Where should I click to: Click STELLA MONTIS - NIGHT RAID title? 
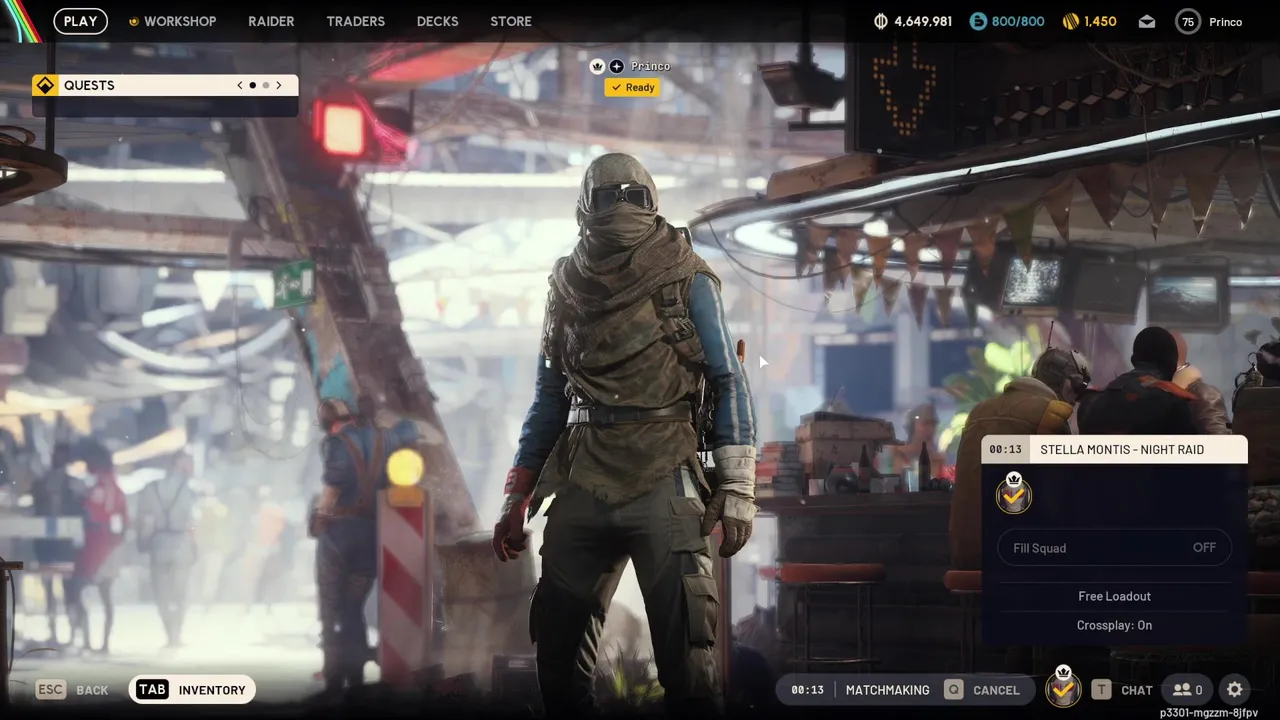tap(1122, 449)
